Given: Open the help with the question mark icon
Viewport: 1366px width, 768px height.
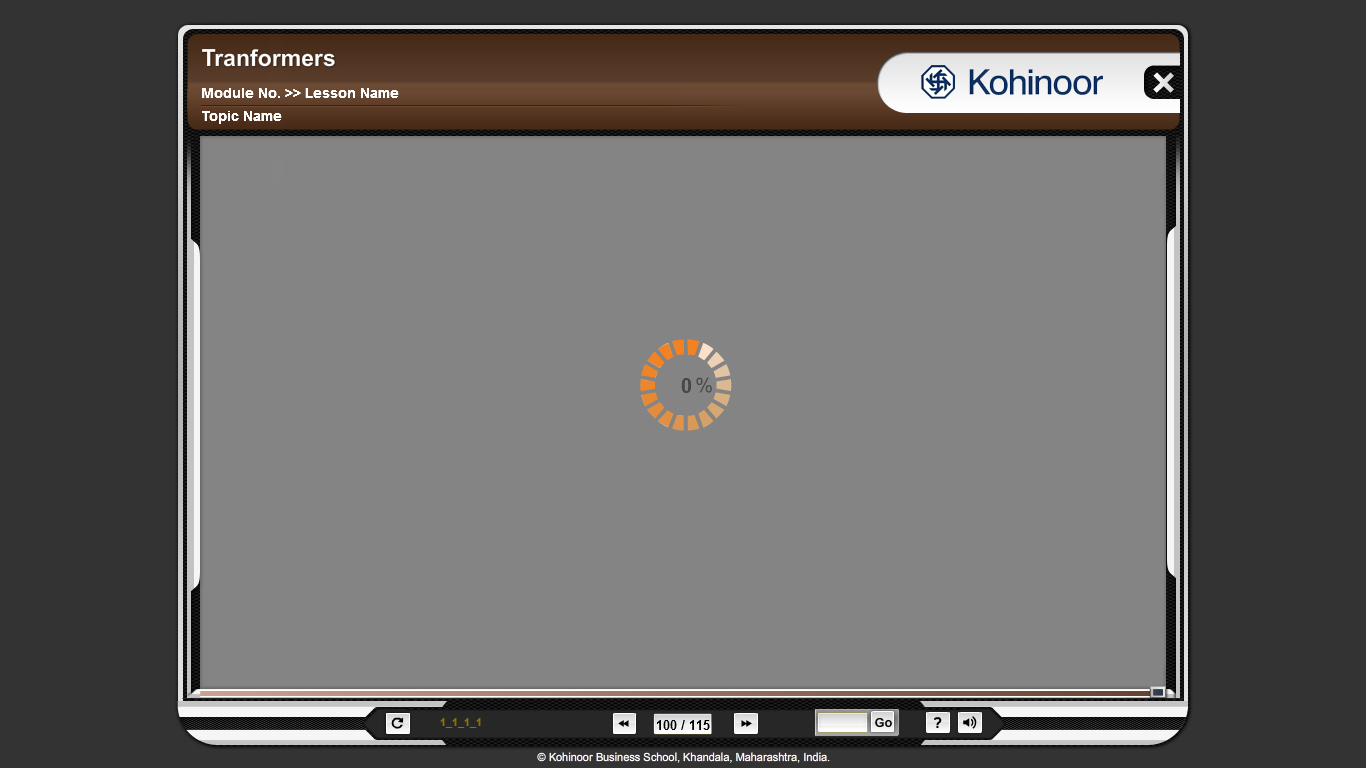Looking at the screenshot, I should (937, 722).
